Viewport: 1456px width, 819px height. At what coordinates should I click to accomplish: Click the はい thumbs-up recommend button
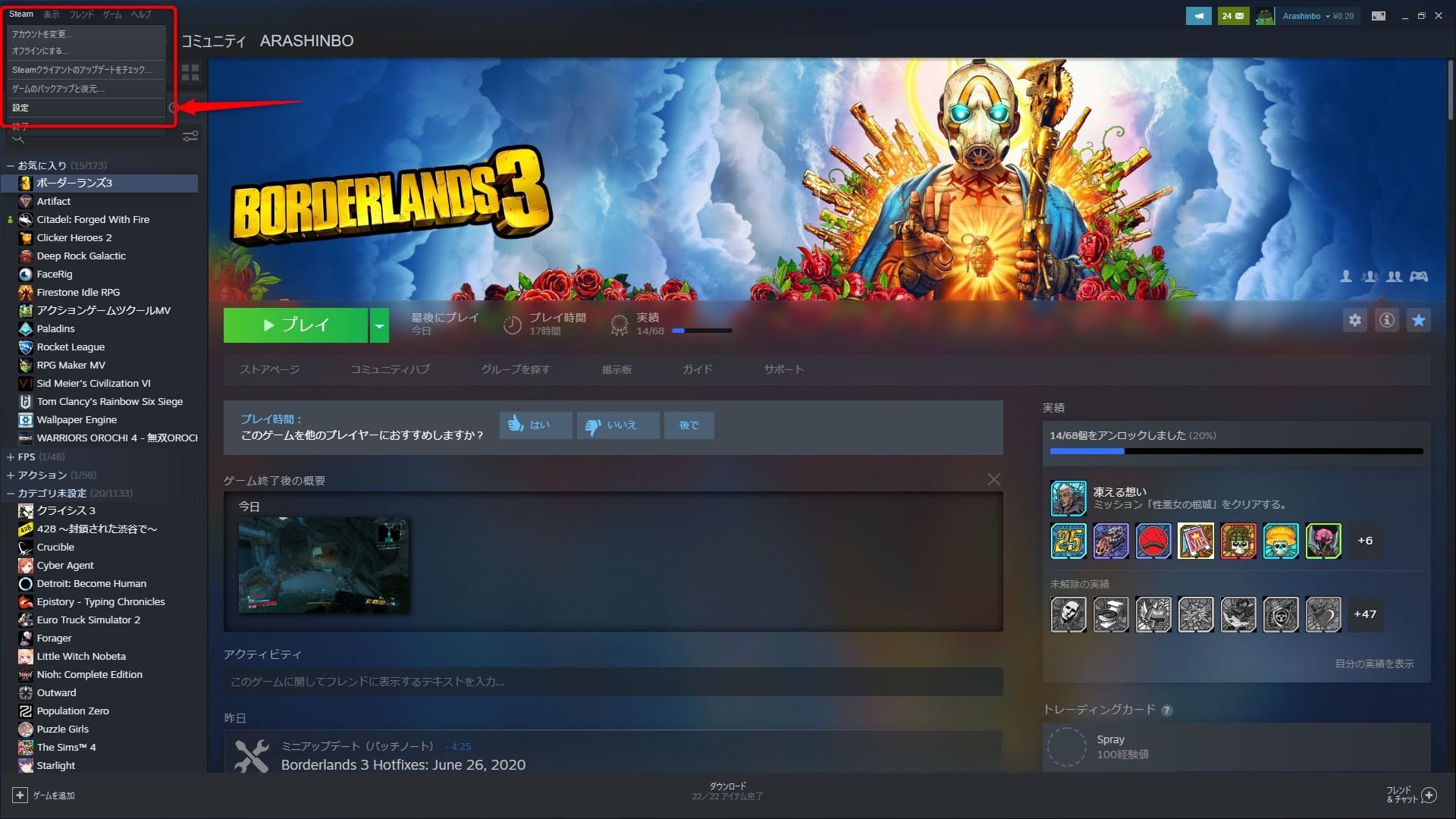pyautogui.click(x=535, y=425)
